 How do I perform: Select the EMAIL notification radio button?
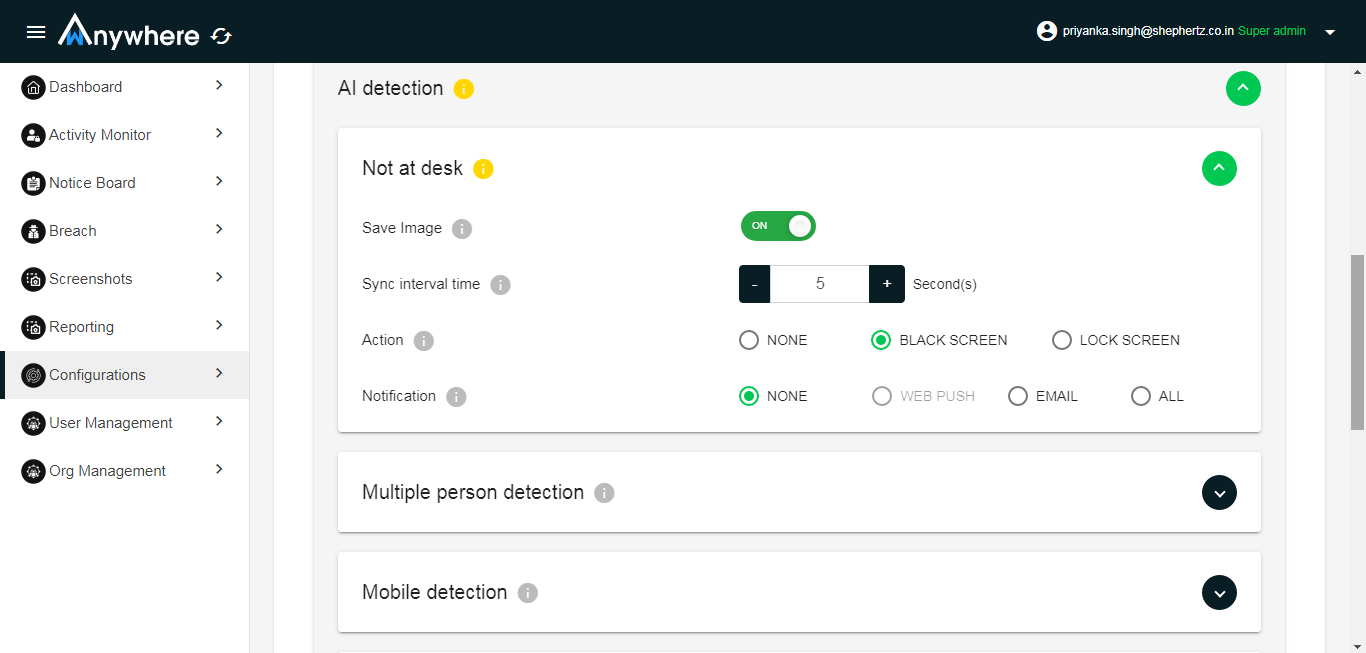click(x=1017, y=396)
